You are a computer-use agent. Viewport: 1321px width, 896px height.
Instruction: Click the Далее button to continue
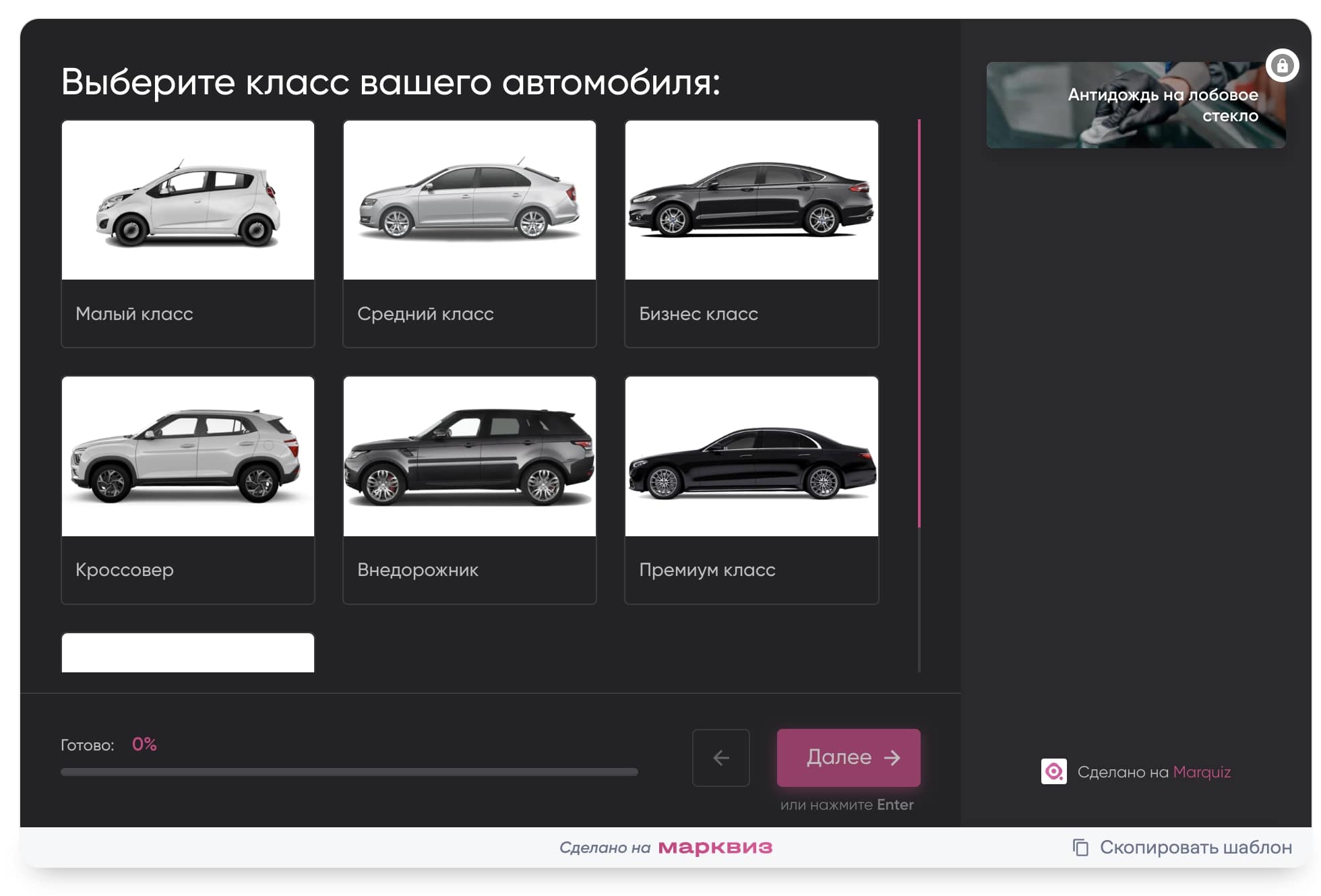pyautogui.click(x=849, y=757)
